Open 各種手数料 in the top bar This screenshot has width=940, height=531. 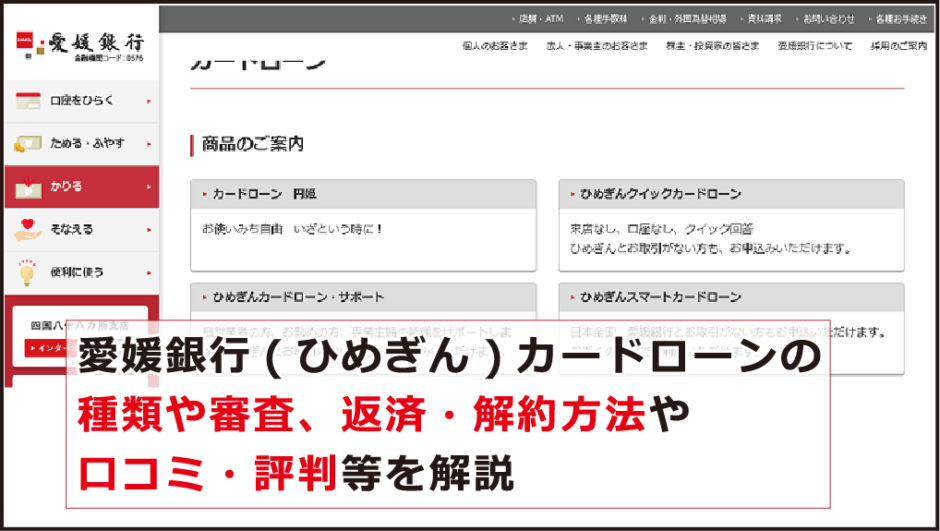coord(607,19)
